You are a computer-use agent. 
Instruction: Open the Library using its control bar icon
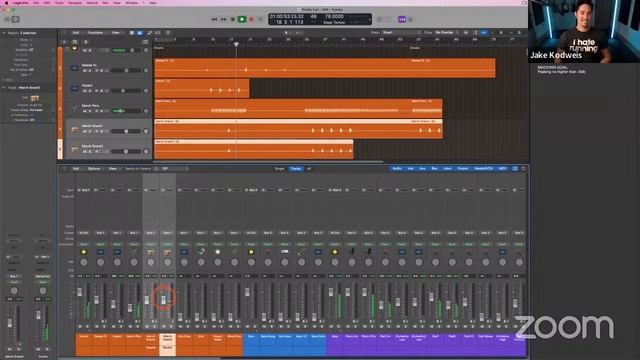[7, 19]
